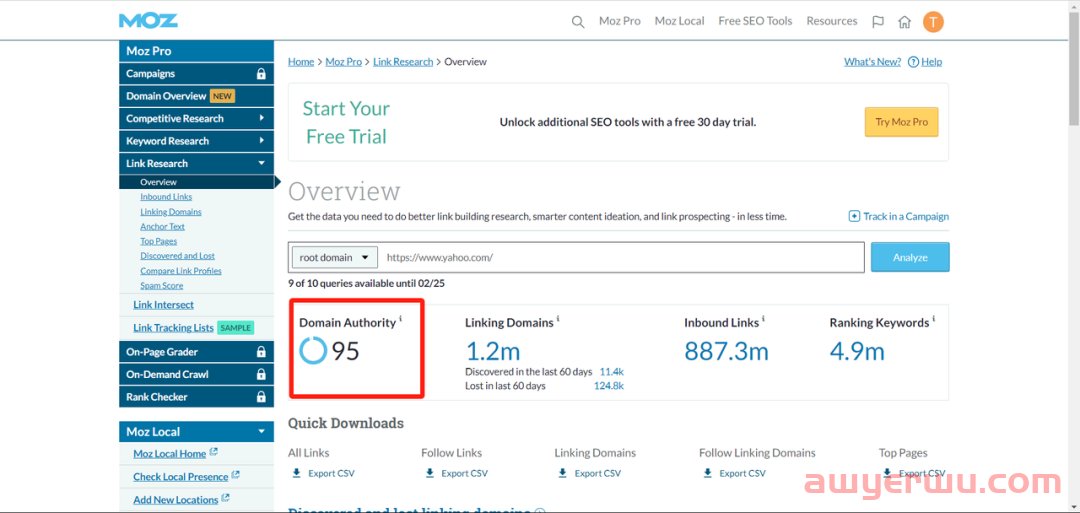Click download icon under Linking Domains downloads
The height and width of the screenshot is (513, 1080).
coord(563,473)
